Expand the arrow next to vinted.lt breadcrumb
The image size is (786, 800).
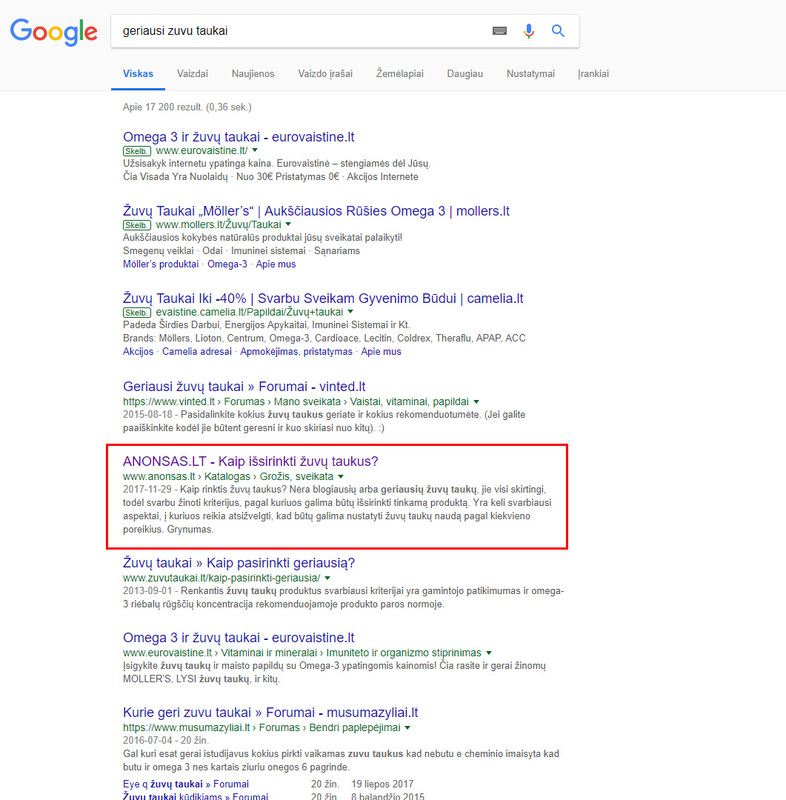[476, 402]
